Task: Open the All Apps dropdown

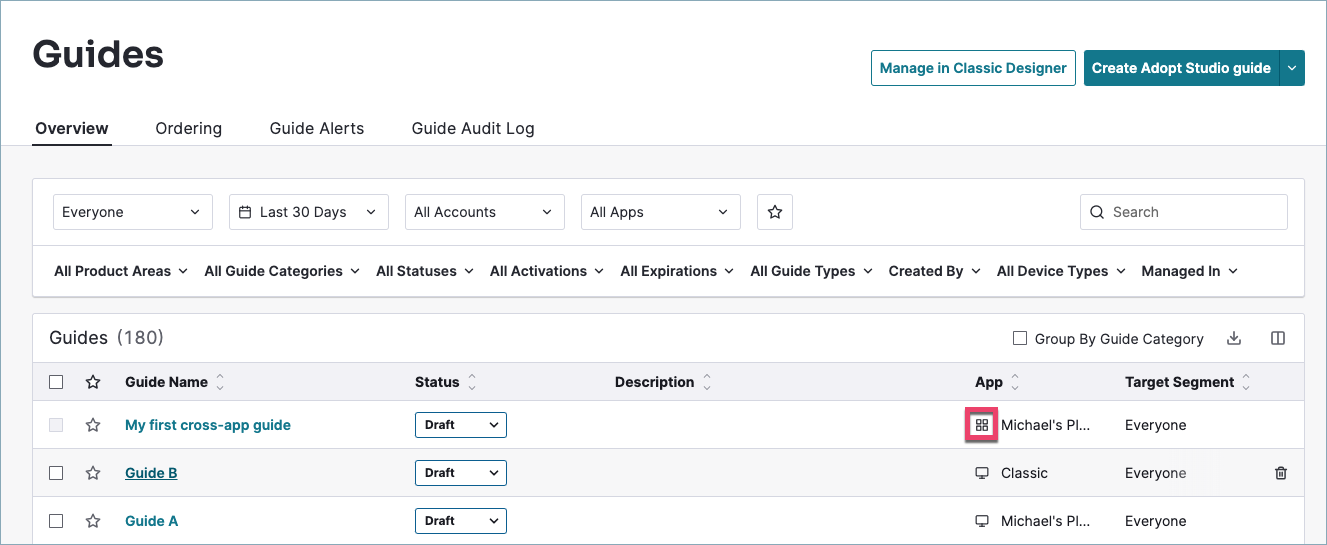Action: tap(661, 212)
